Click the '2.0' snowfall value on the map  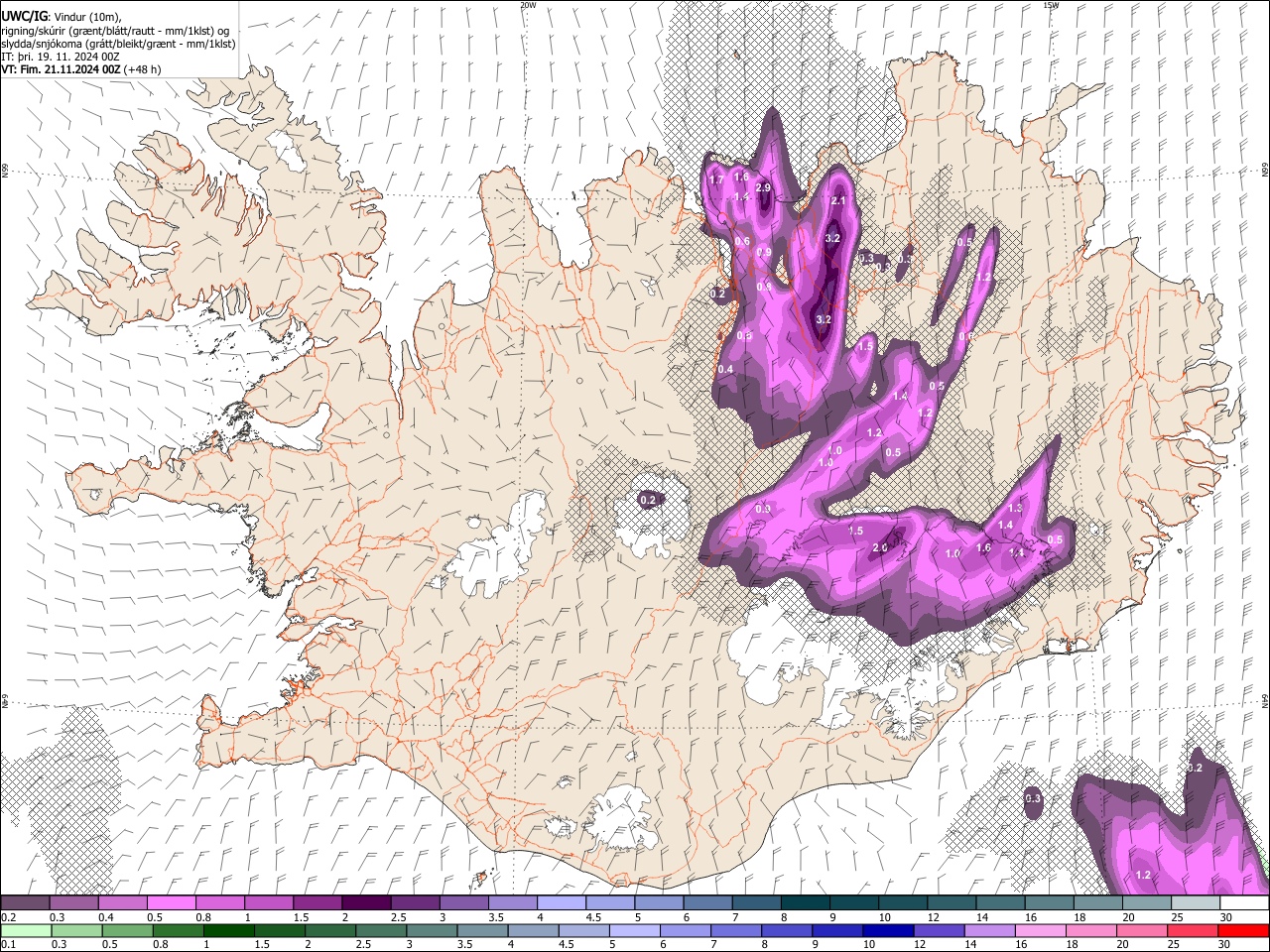tap(879, 547)
